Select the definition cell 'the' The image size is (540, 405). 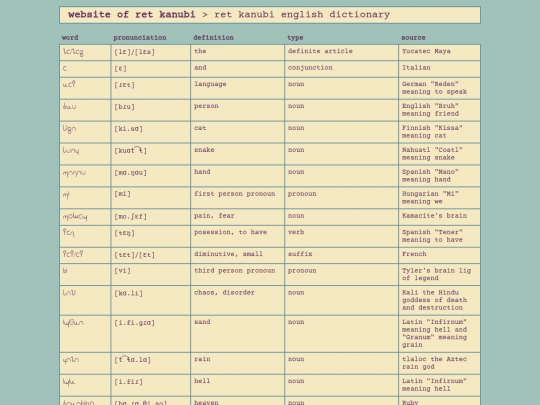pos(238,52)
